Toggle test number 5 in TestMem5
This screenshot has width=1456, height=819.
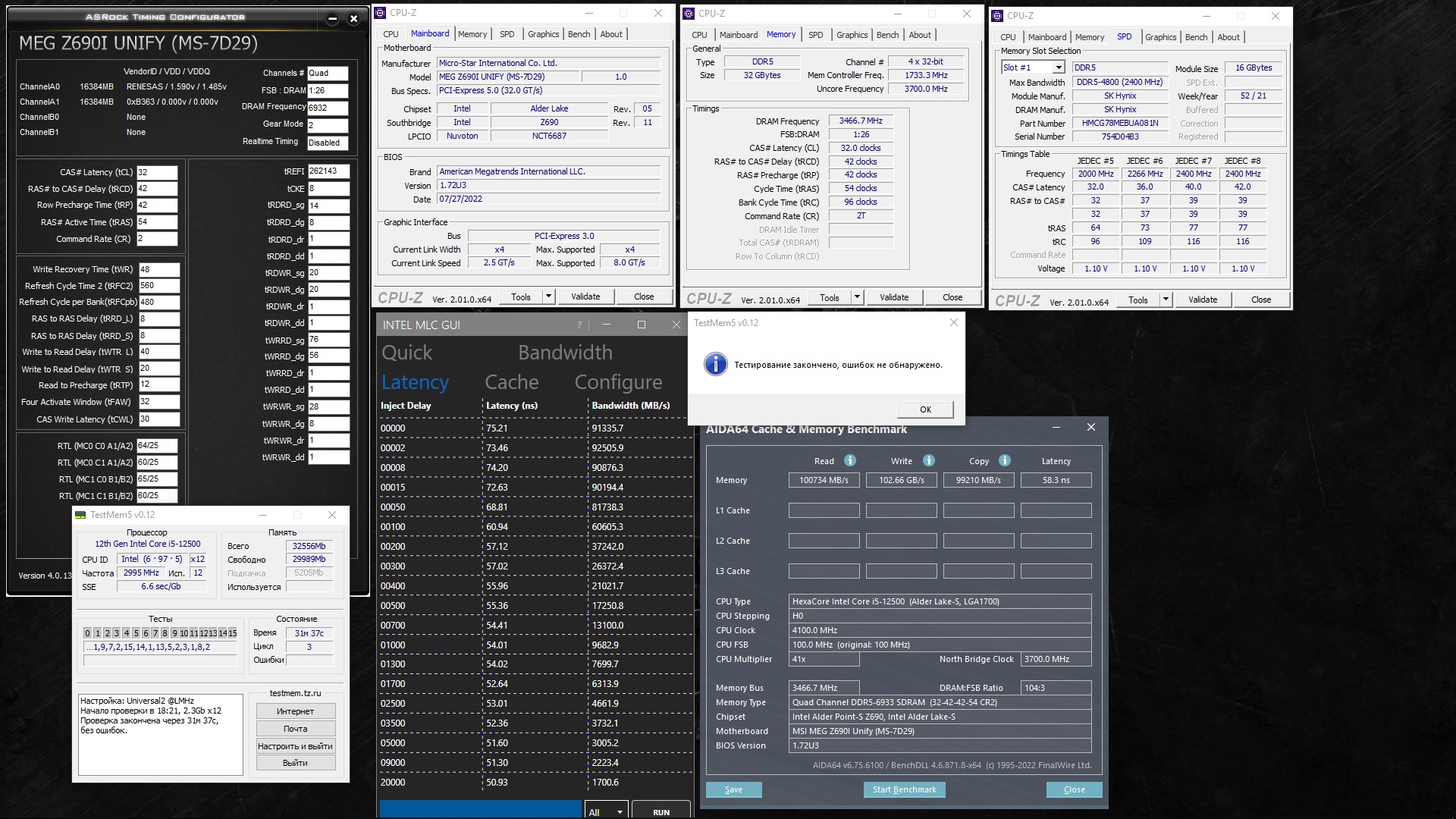coord(136,633)
